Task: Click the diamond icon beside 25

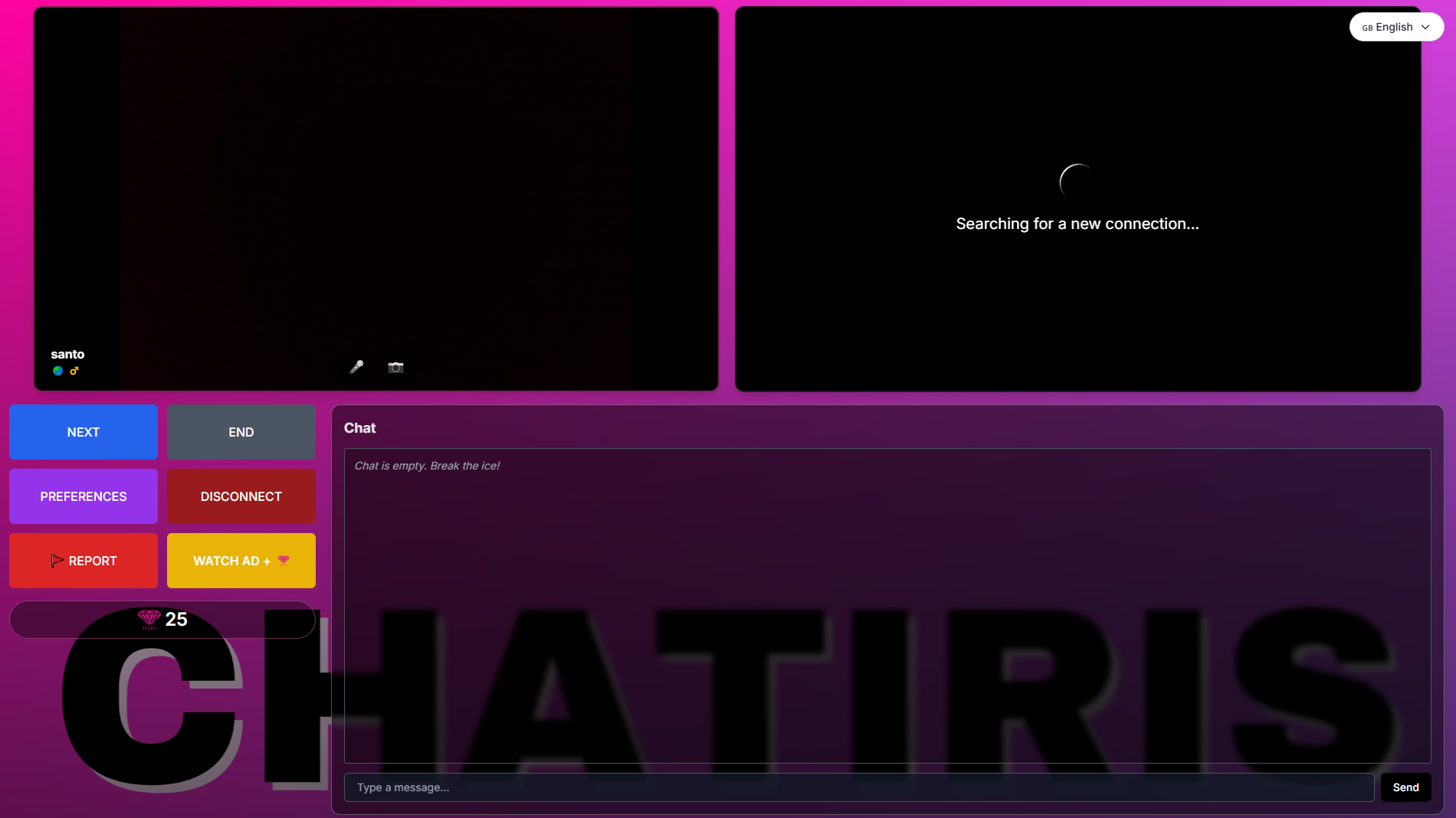Action: point(149,619)
